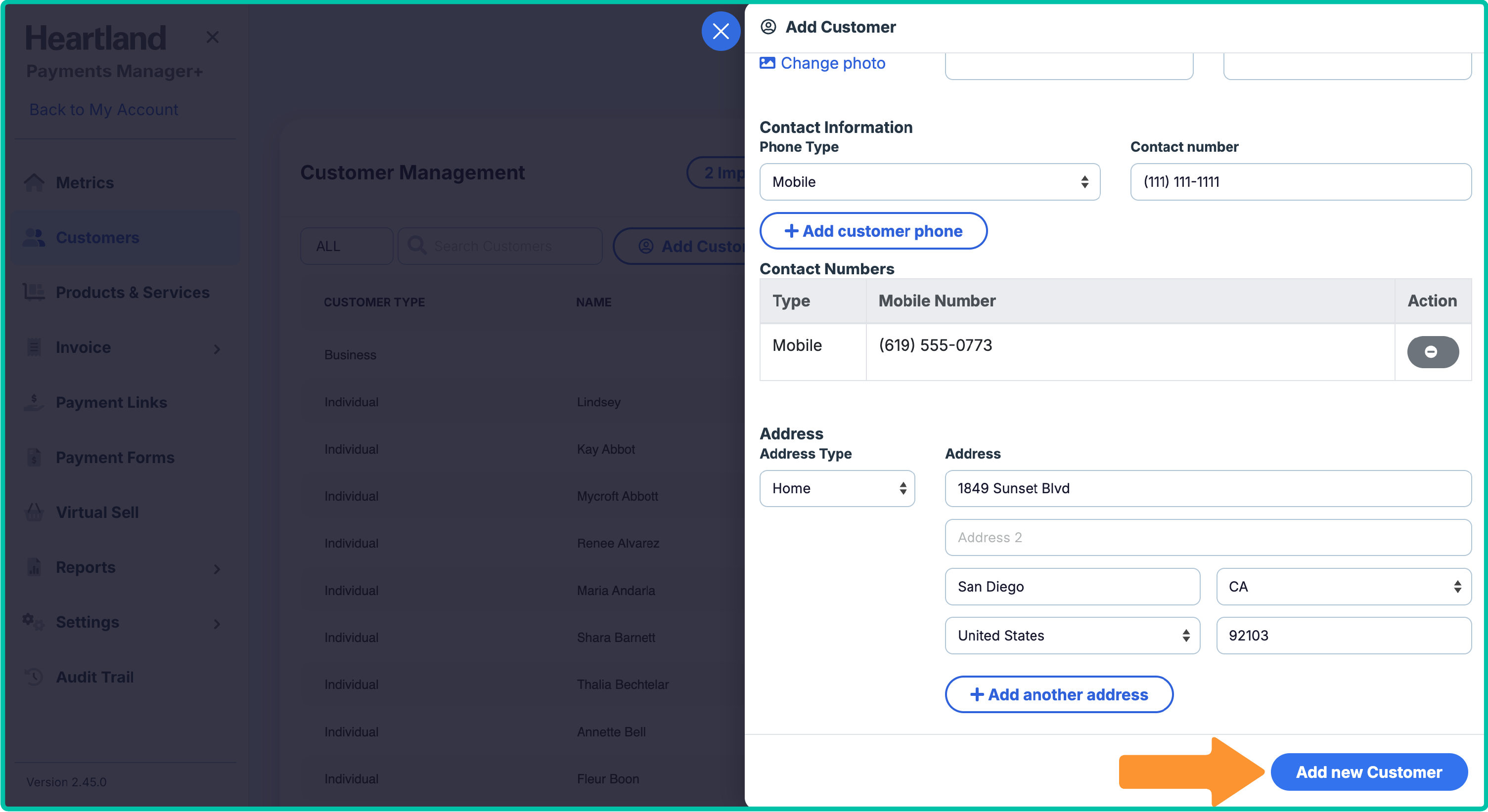Viewport: 1488px width, 812px height.
Task: Click the address field with 1849 Sunset Blvd
Action: 1208,488
